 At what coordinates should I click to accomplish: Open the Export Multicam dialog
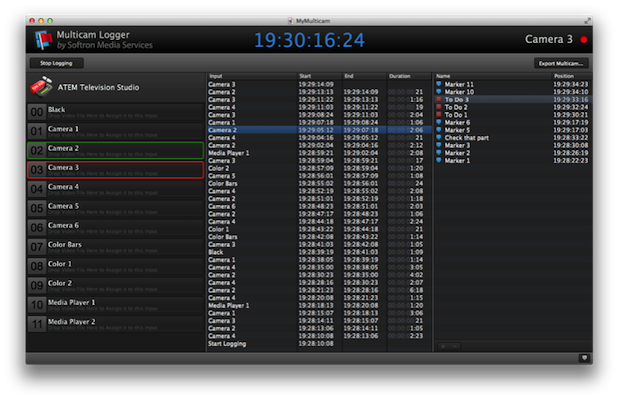pyautogui.click(x=561, y=63)
